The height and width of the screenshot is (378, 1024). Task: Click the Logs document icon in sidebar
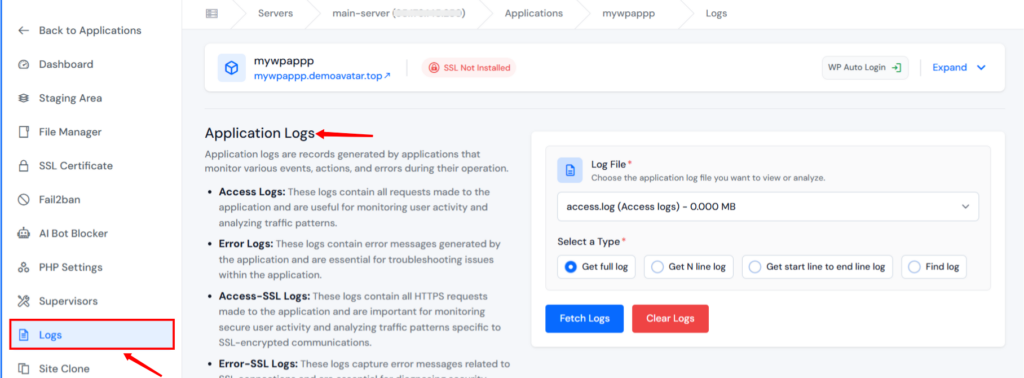click(x=24, y=336)
